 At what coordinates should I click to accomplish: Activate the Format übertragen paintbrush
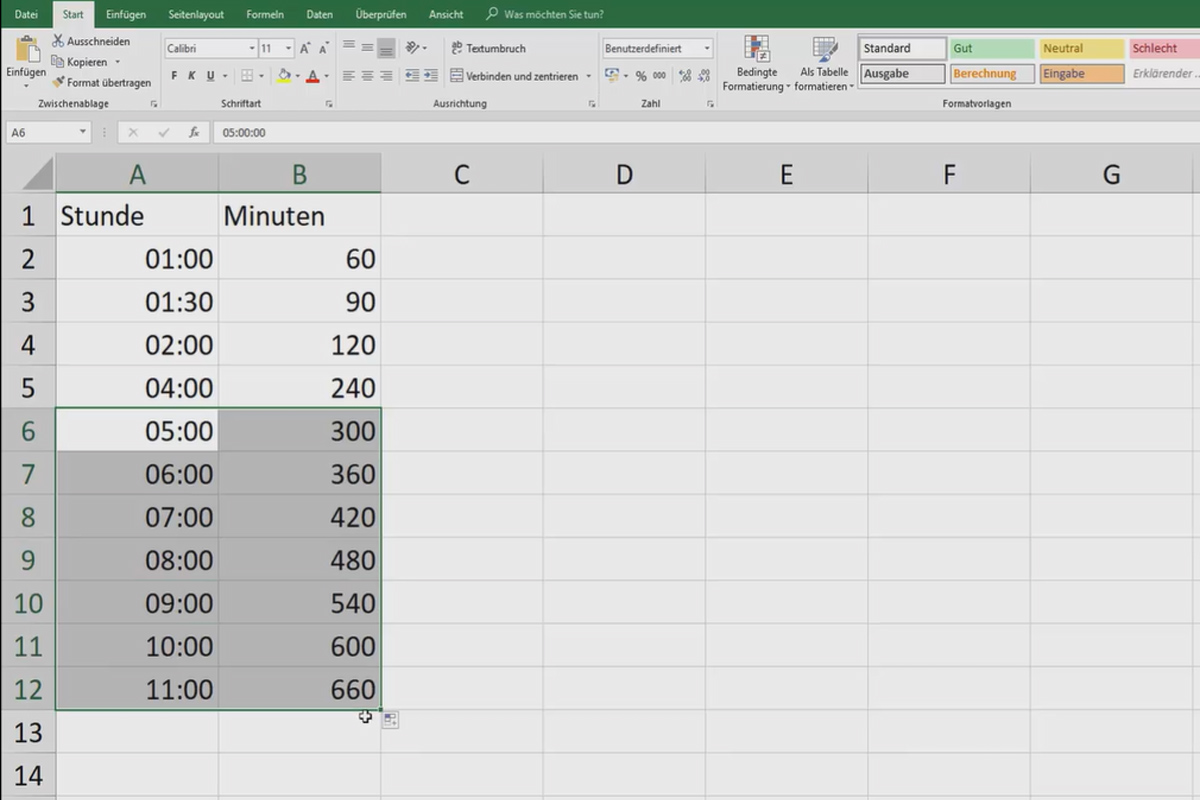[x=58, y=83]
